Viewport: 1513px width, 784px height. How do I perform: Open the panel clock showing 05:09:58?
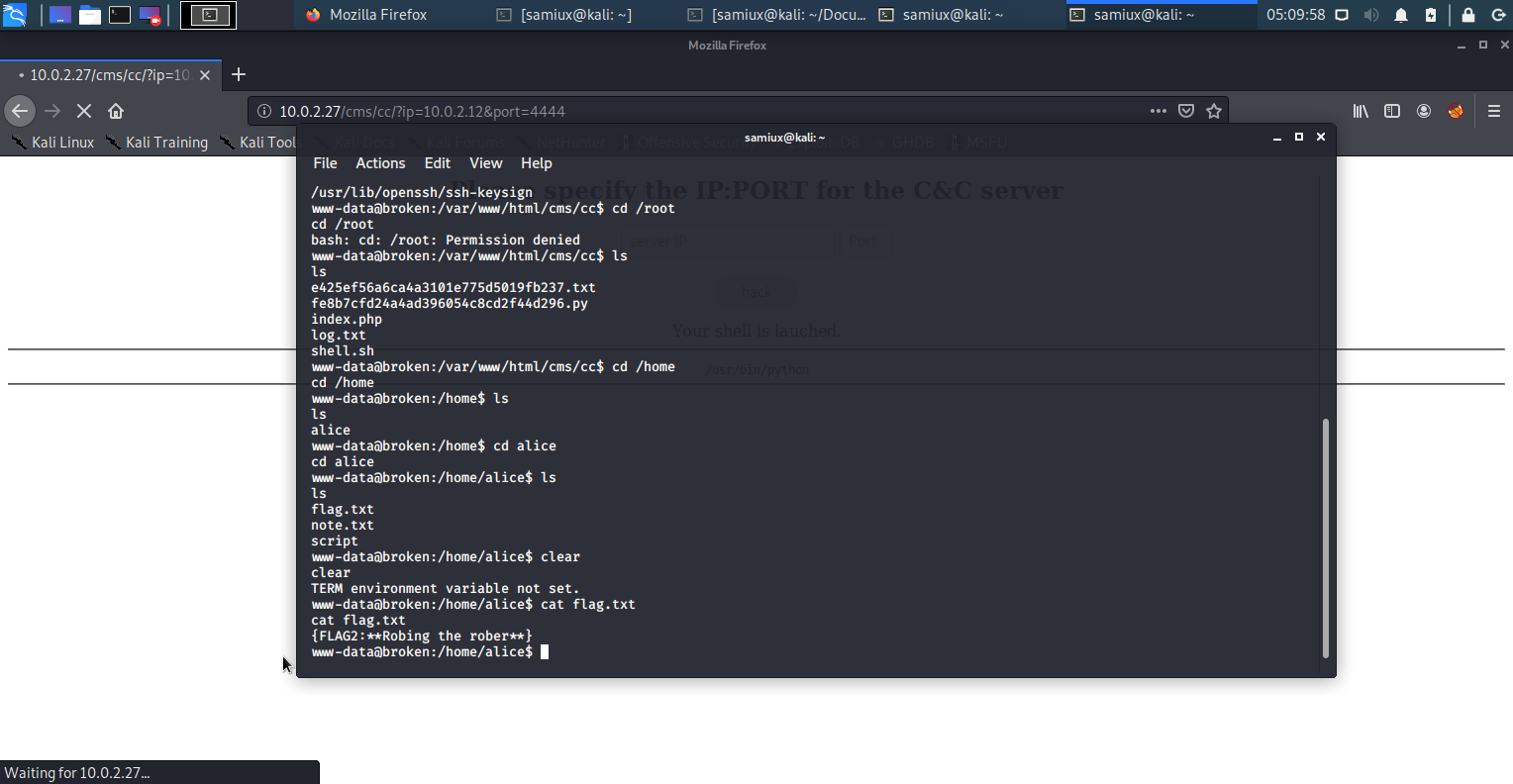coord(1295,15)
